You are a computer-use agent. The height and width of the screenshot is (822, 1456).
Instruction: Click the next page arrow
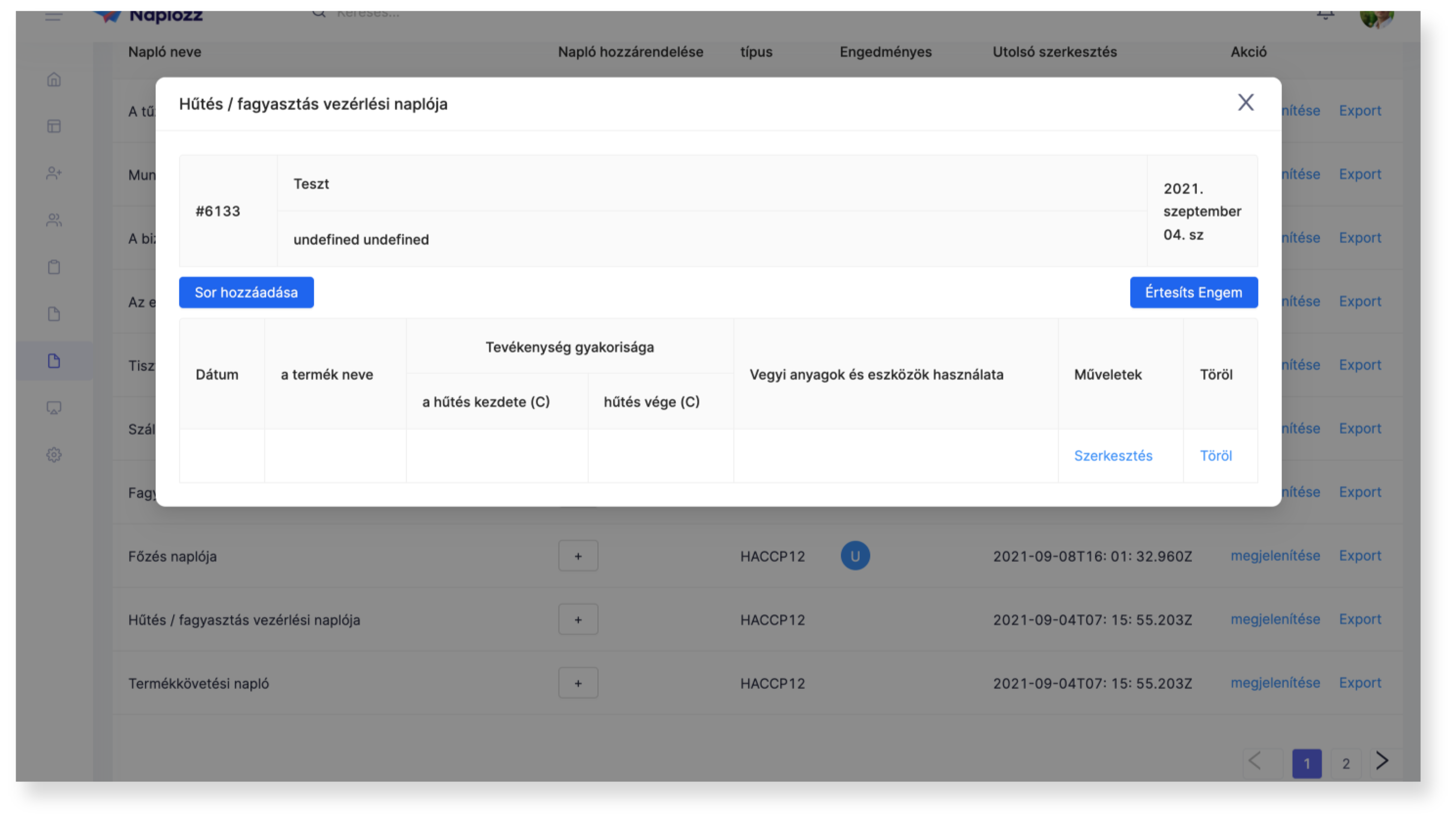tap(1382, 761)
